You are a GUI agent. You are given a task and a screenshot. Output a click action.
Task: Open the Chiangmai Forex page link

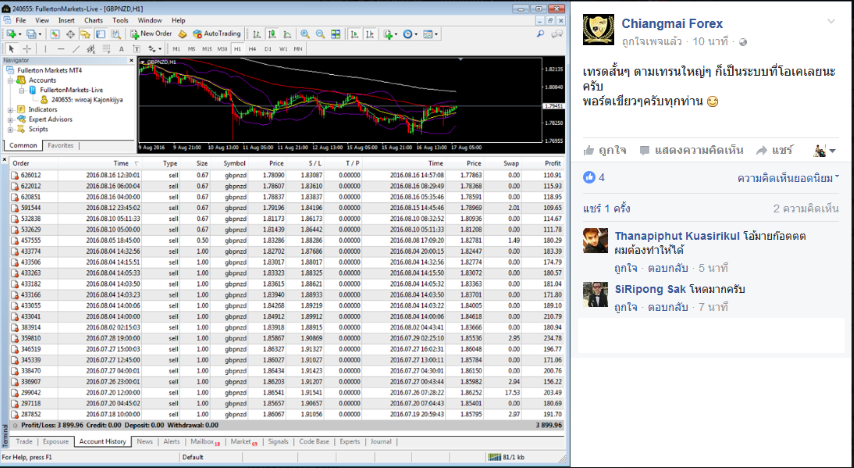coord(672,23)
